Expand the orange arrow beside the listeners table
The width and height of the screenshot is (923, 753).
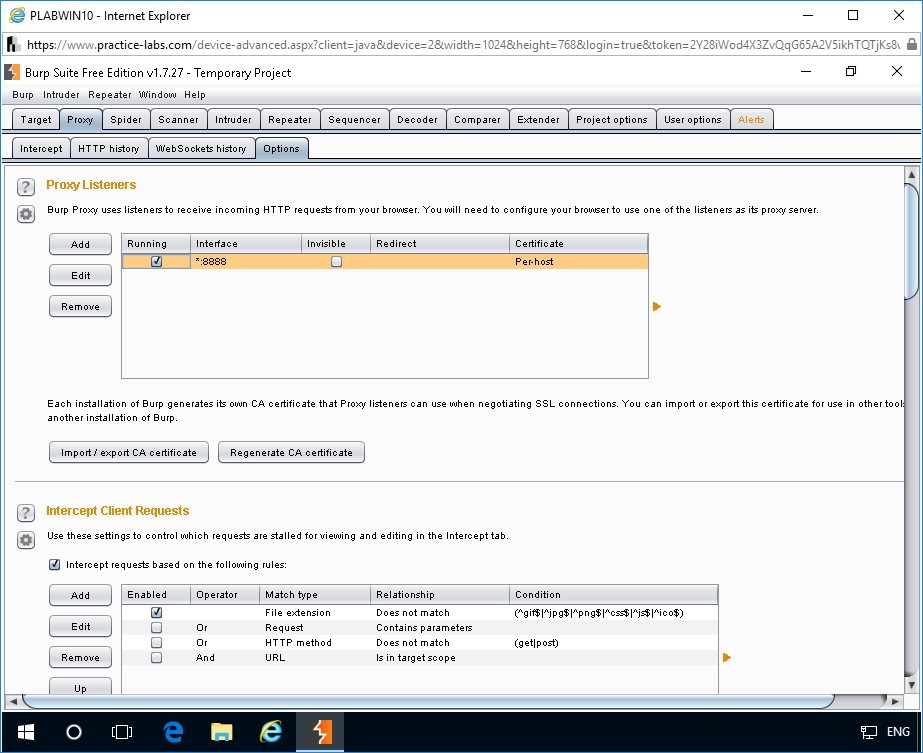657,307
